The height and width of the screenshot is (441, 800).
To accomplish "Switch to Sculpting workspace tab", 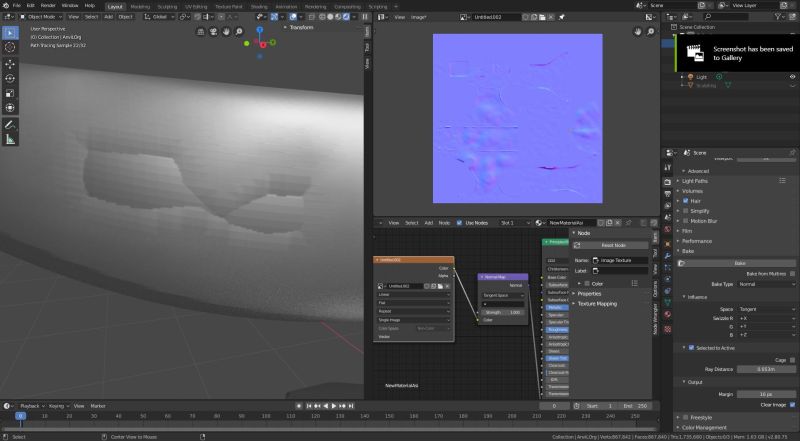I will 167,7.
